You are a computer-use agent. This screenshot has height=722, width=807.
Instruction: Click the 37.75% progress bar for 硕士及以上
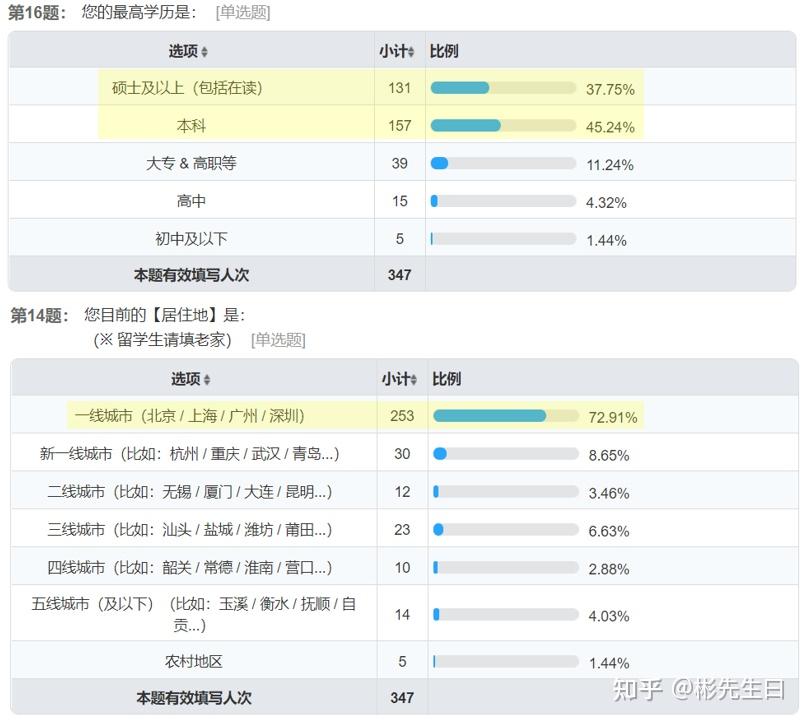[x=503, y=88]
